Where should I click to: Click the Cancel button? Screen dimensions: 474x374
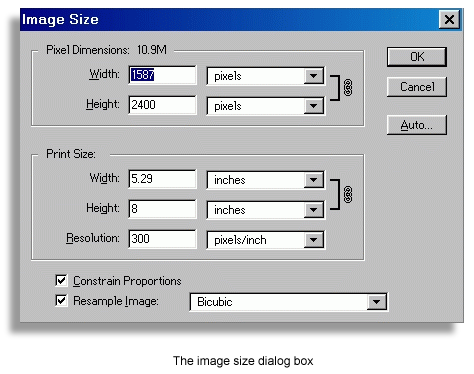click(x=417, y=87)
